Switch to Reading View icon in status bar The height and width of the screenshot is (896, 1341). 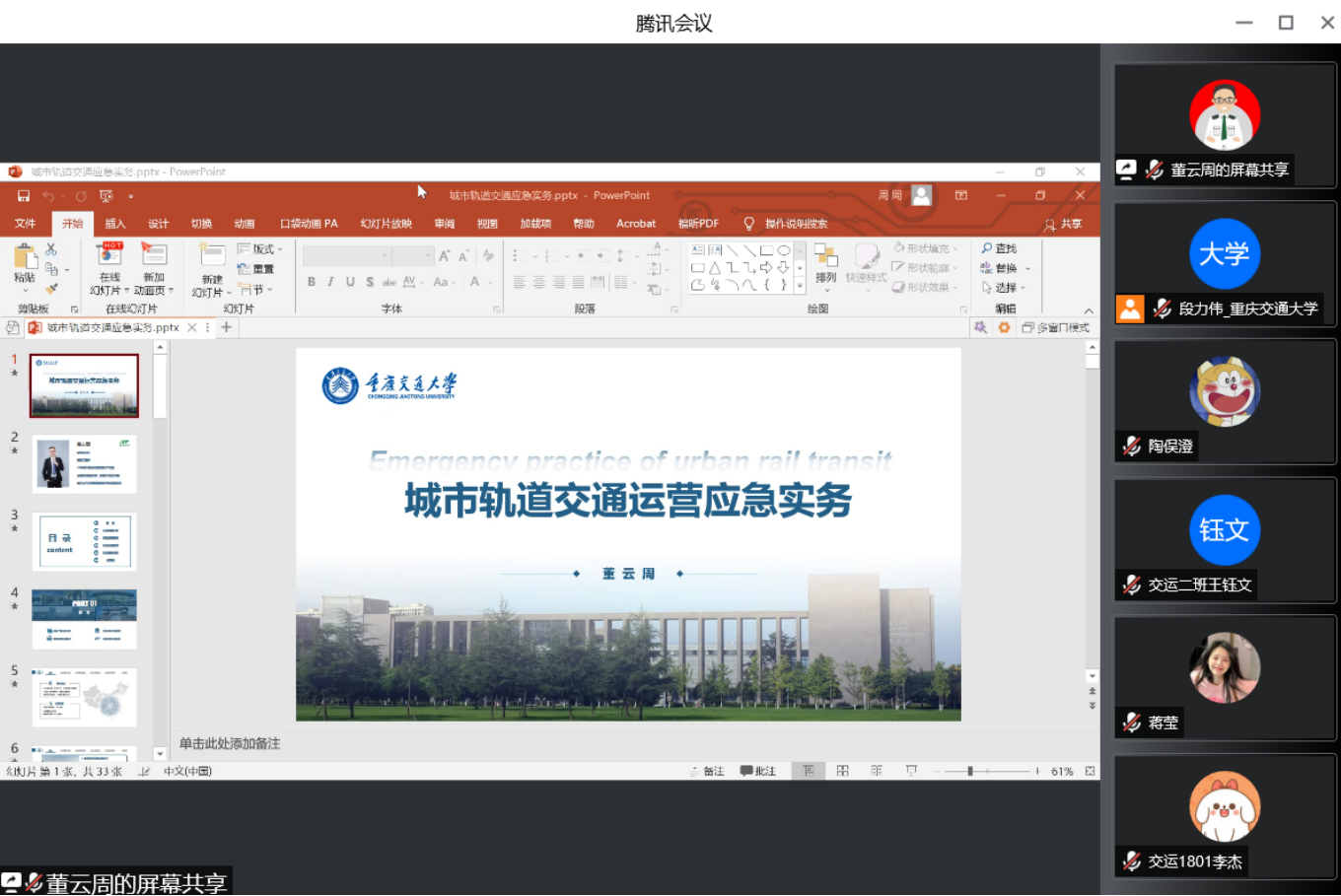(x=877, y=772)
